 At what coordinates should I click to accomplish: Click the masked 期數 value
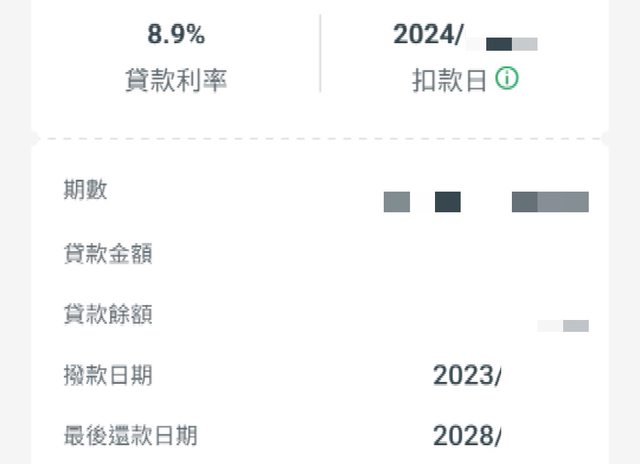[x=486, y=202]
